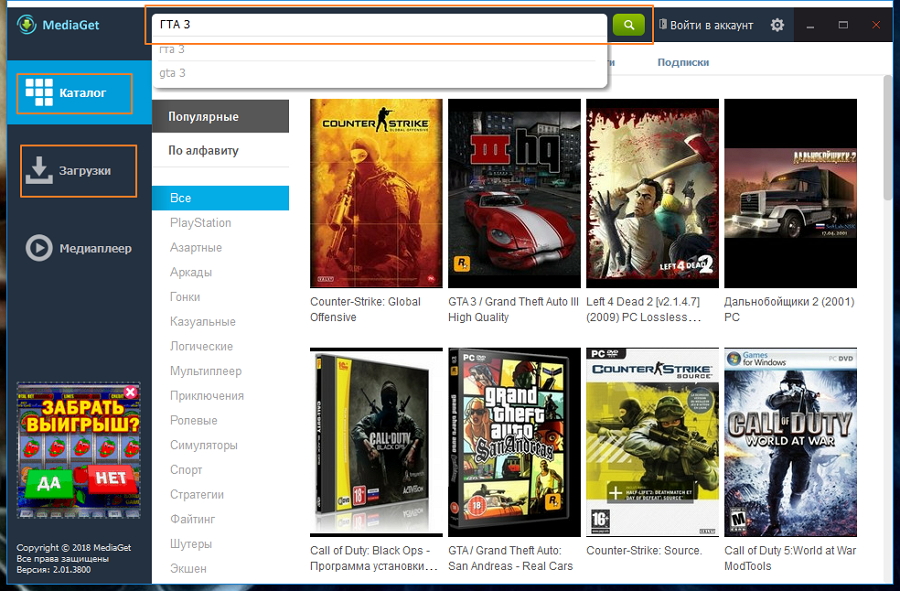
Task: Click into the search field containing ГТА 3
Action: (x=379, y=25)
